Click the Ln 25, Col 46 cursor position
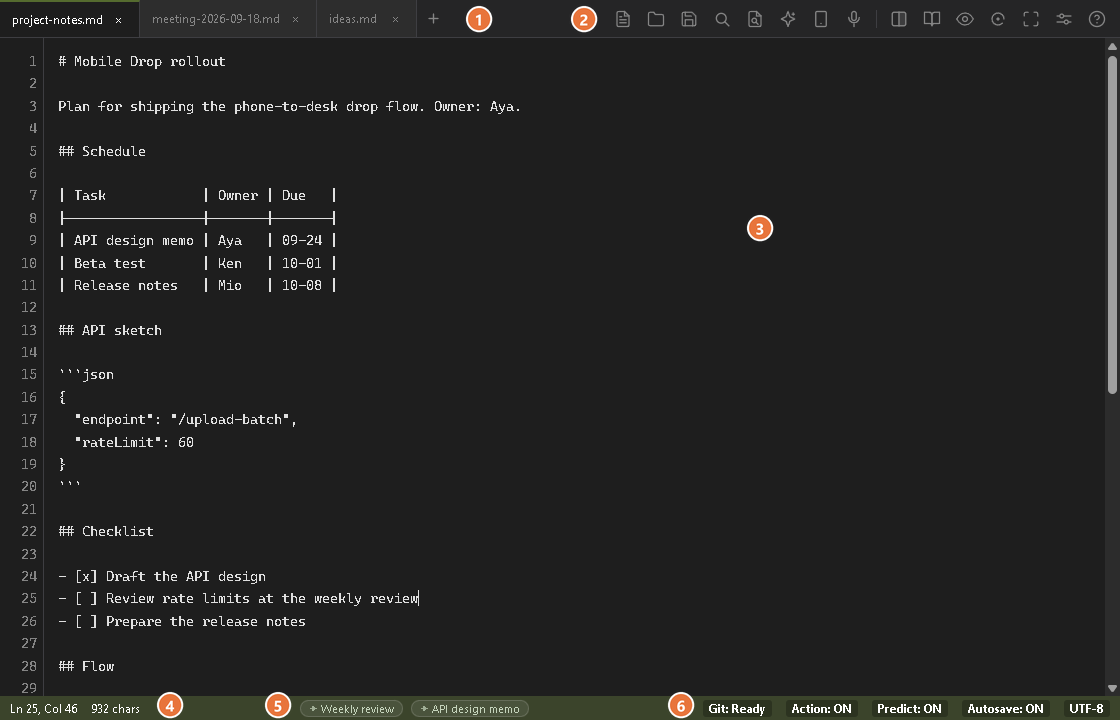Screen dimensions: 1120x720 44,709
